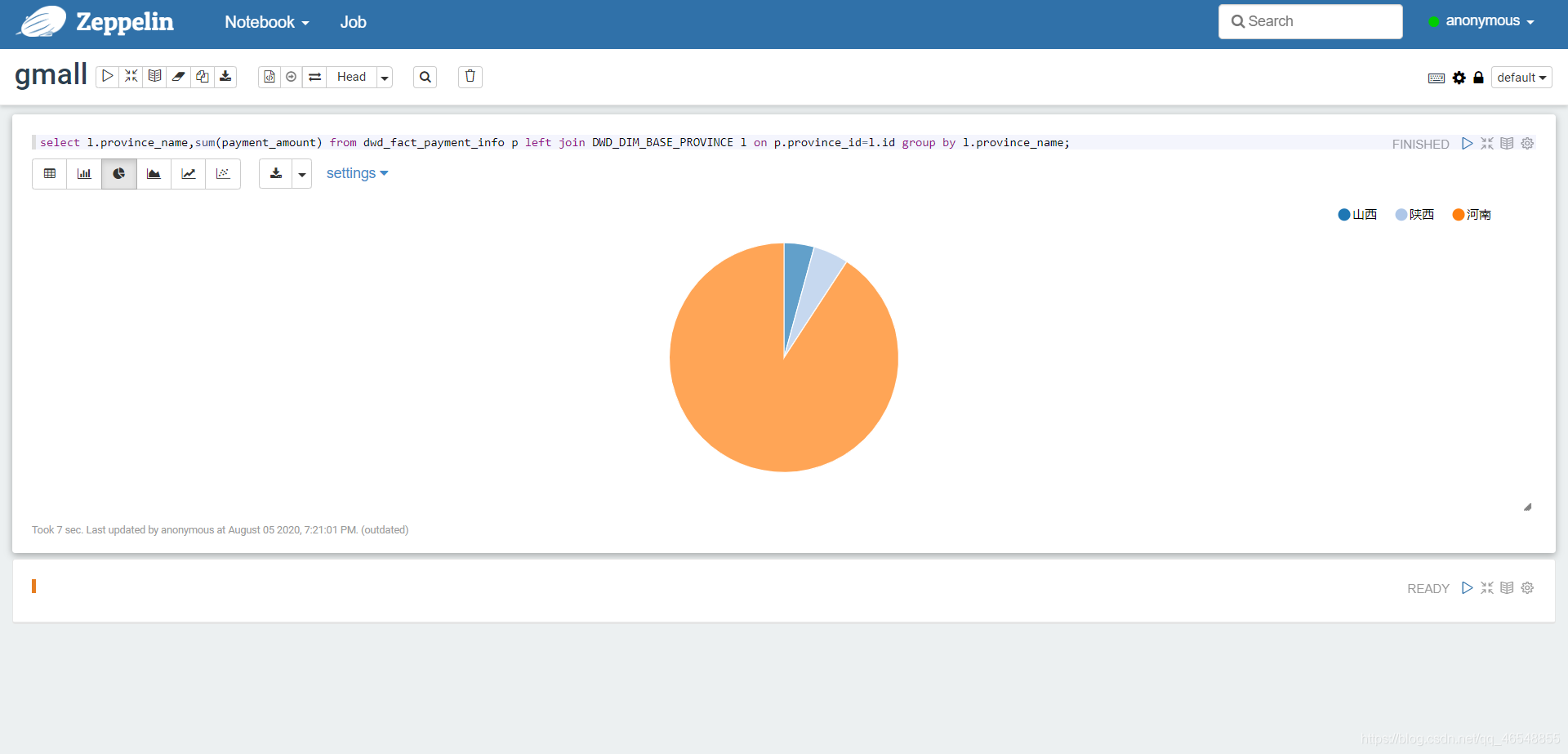This screenshot has height=754, width=1568.
Task: Open the Job menu item
Action: pyautogui.click(x=353, y=23)
